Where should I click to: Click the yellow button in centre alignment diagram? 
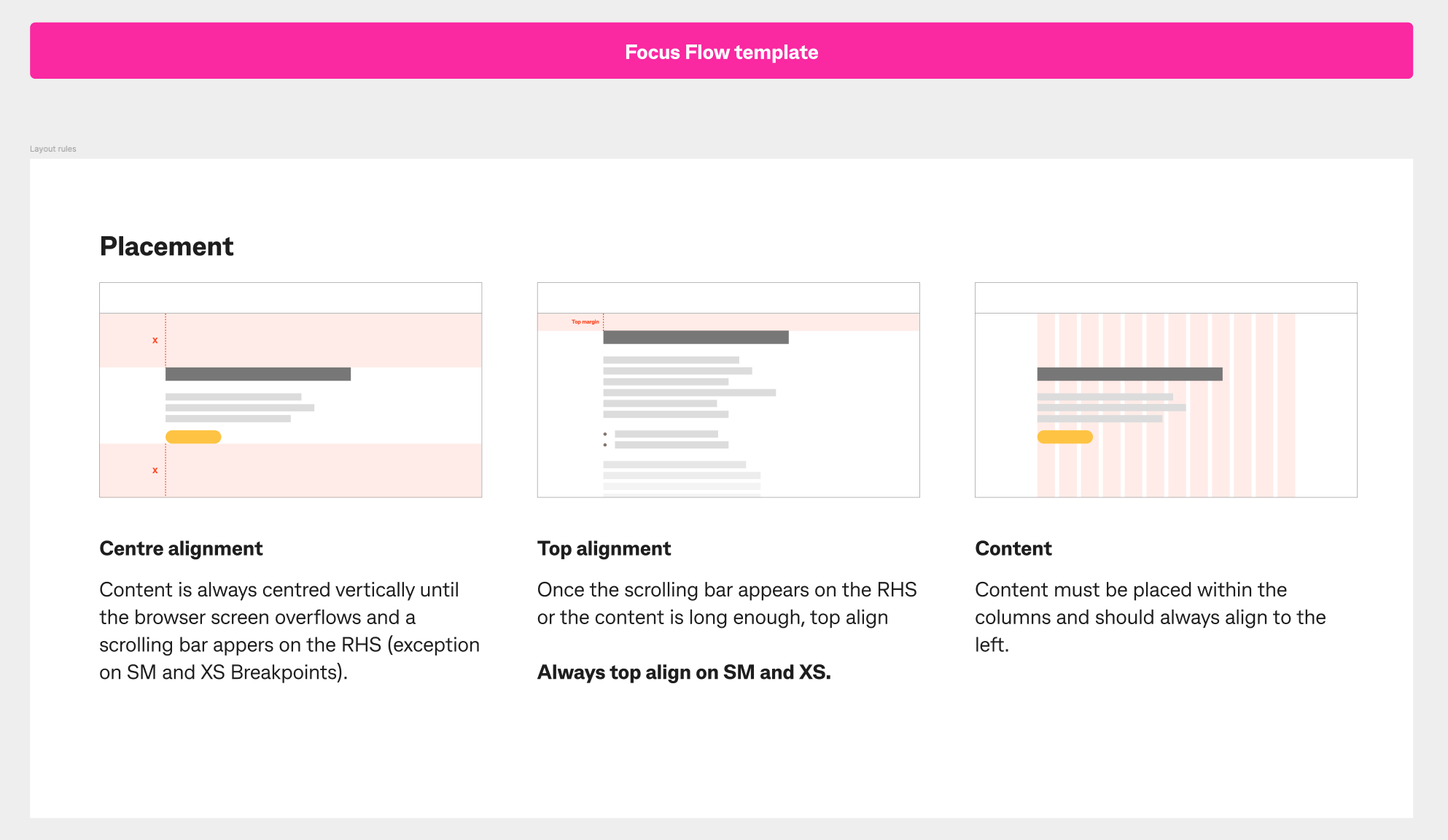tap(193, 437)
